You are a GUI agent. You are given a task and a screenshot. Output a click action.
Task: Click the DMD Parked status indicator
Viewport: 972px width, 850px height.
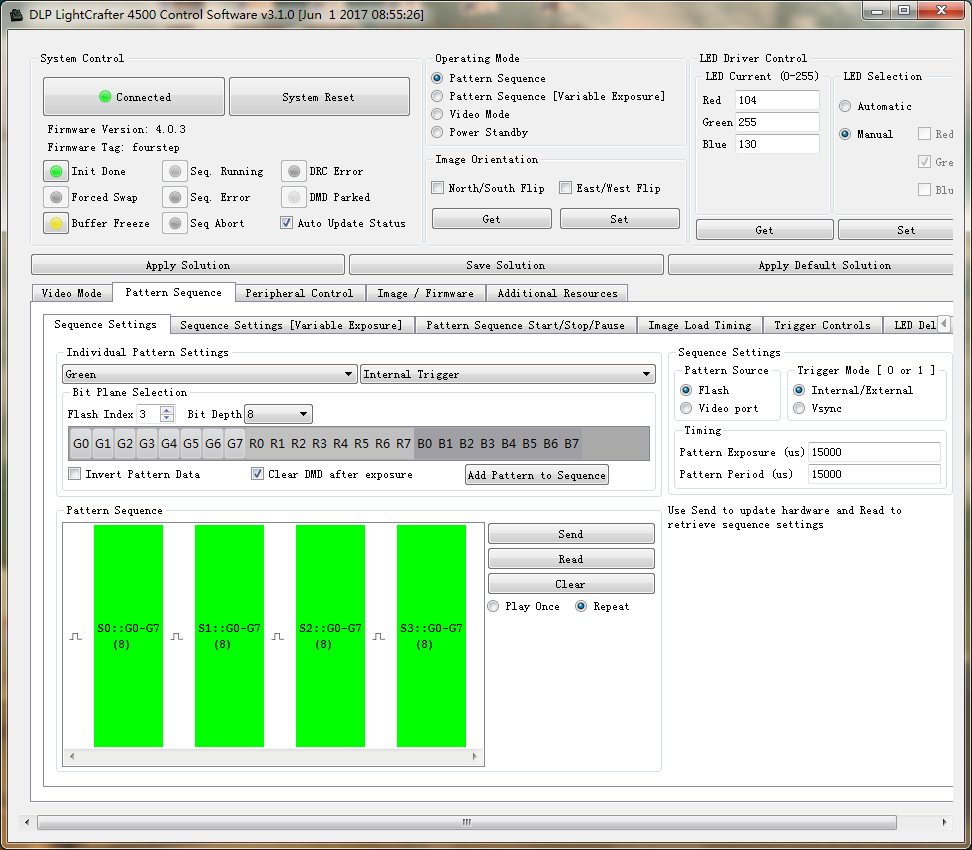294,197
